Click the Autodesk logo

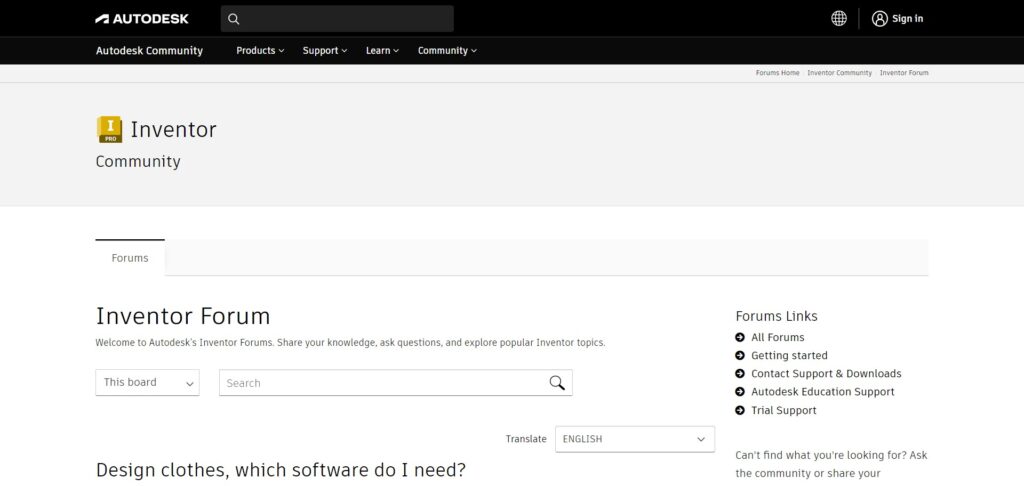coord(142,19)
